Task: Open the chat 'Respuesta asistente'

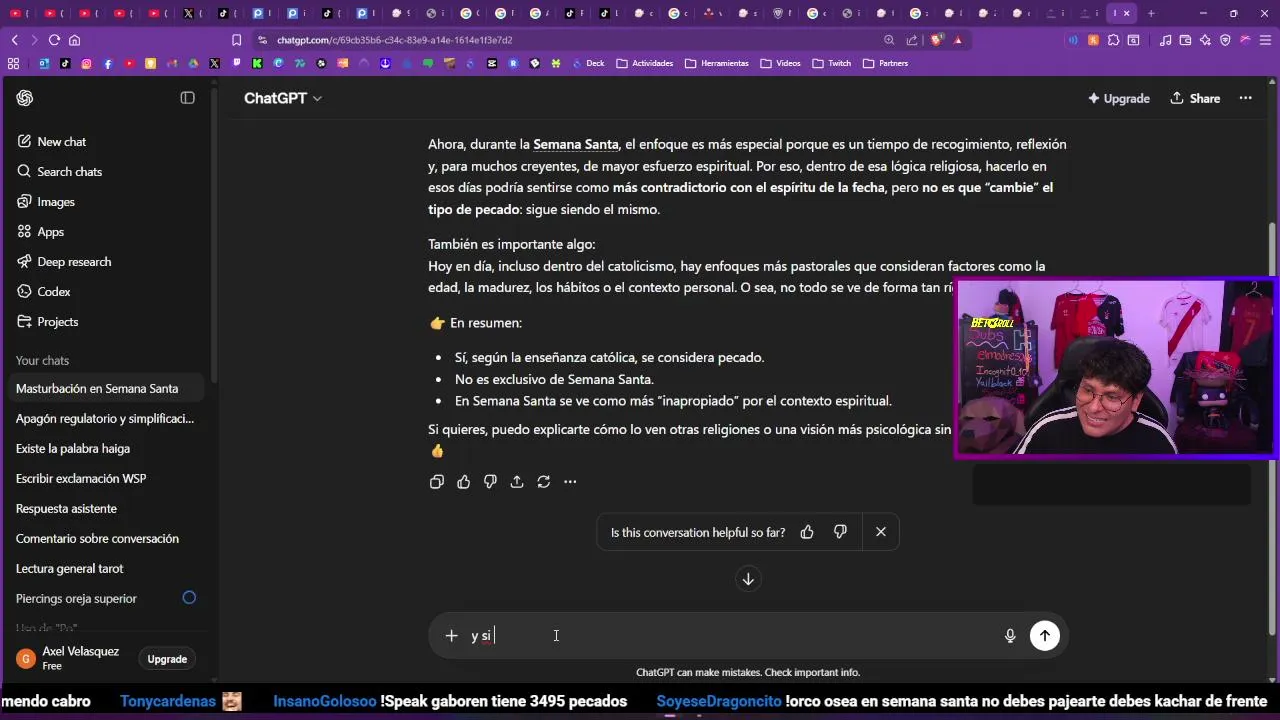Action: coord(106,509)
